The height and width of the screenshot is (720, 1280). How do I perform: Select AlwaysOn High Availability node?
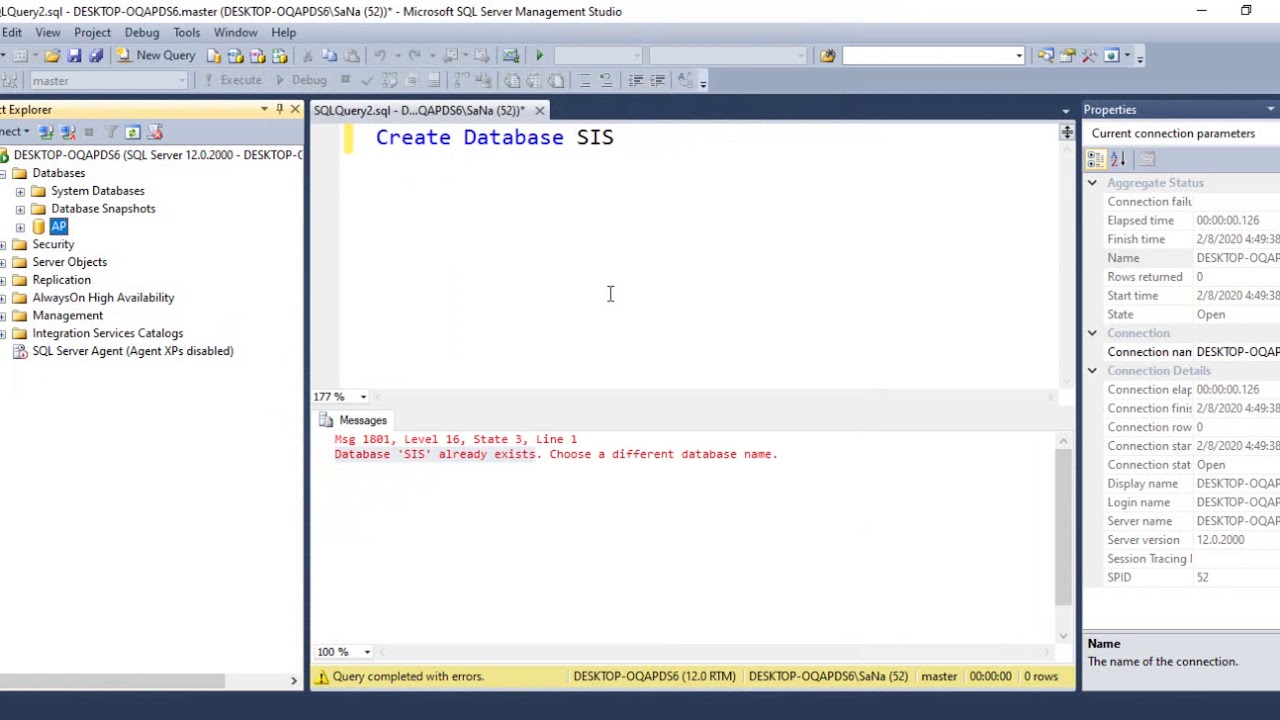point(103,298)
